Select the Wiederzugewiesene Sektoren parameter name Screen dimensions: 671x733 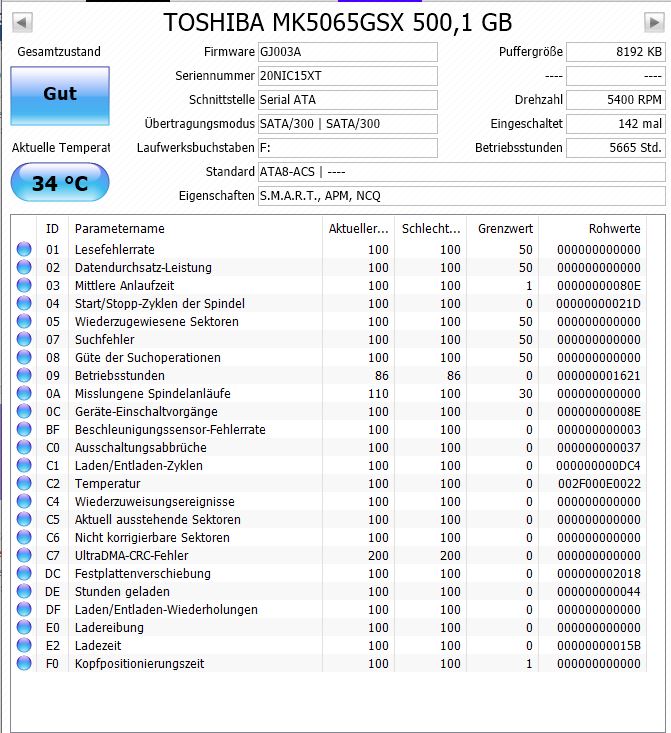point(157,322)
